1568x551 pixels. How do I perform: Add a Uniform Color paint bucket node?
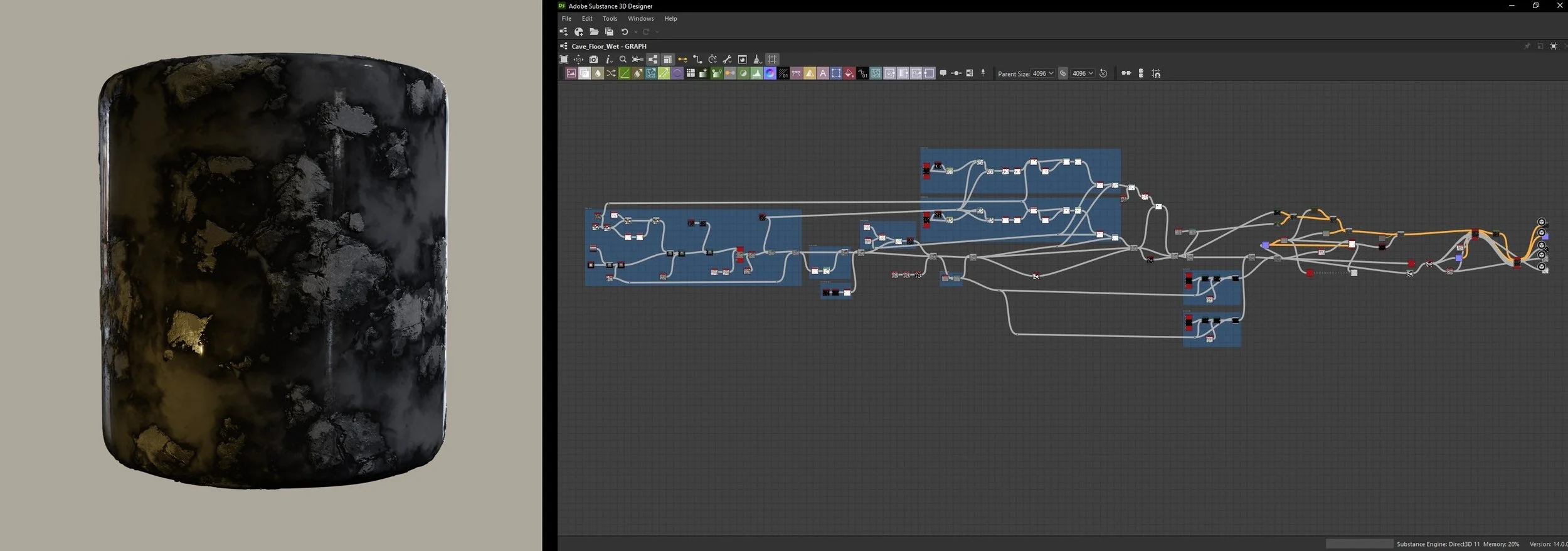tap(849, 73)
